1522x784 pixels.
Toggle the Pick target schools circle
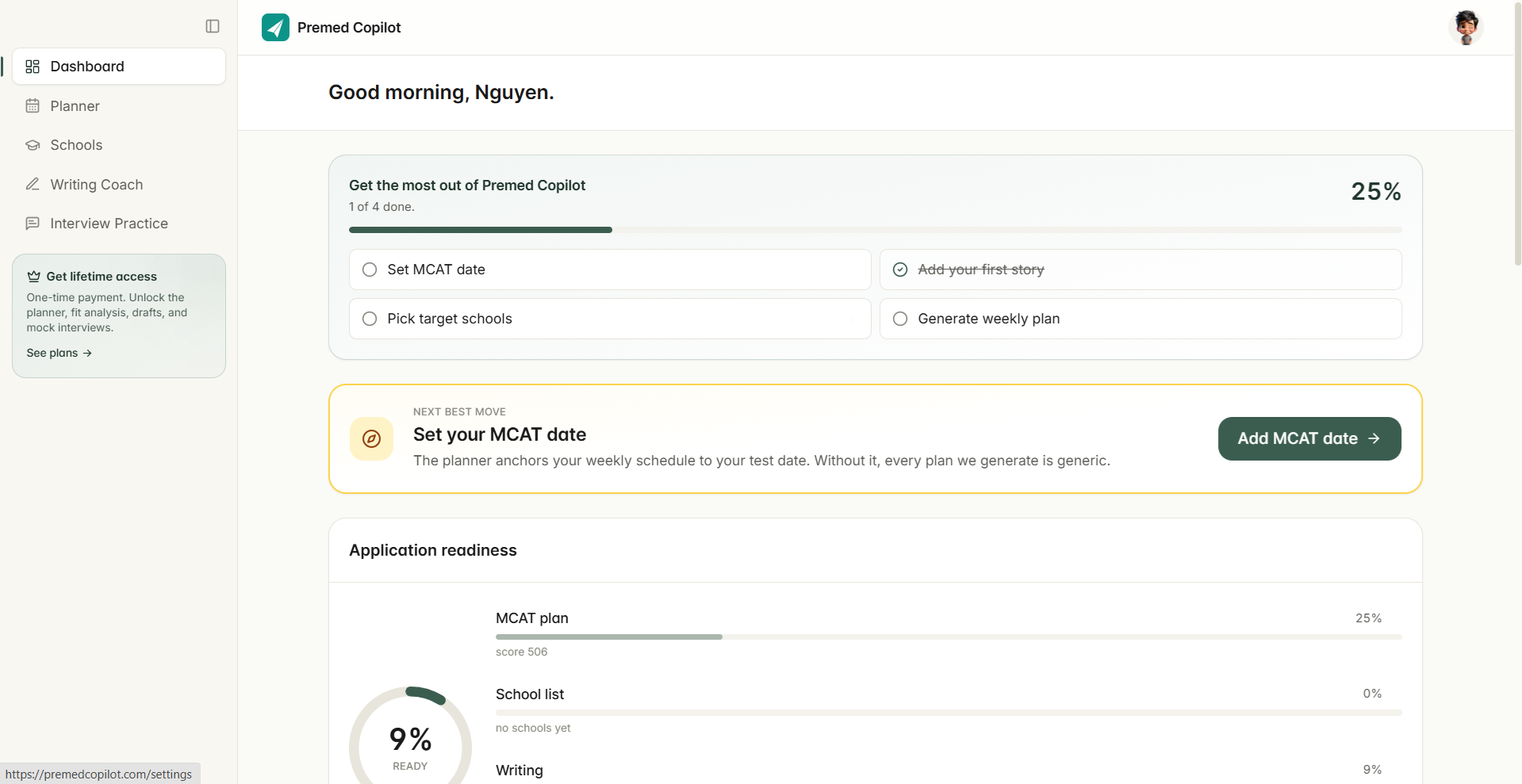coord(370,319)
